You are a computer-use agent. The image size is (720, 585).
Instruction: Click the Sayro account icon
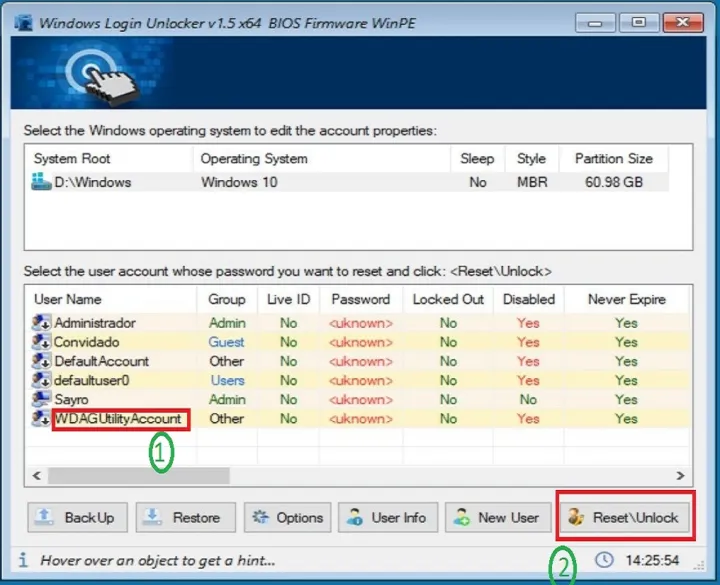pos(41,399)
